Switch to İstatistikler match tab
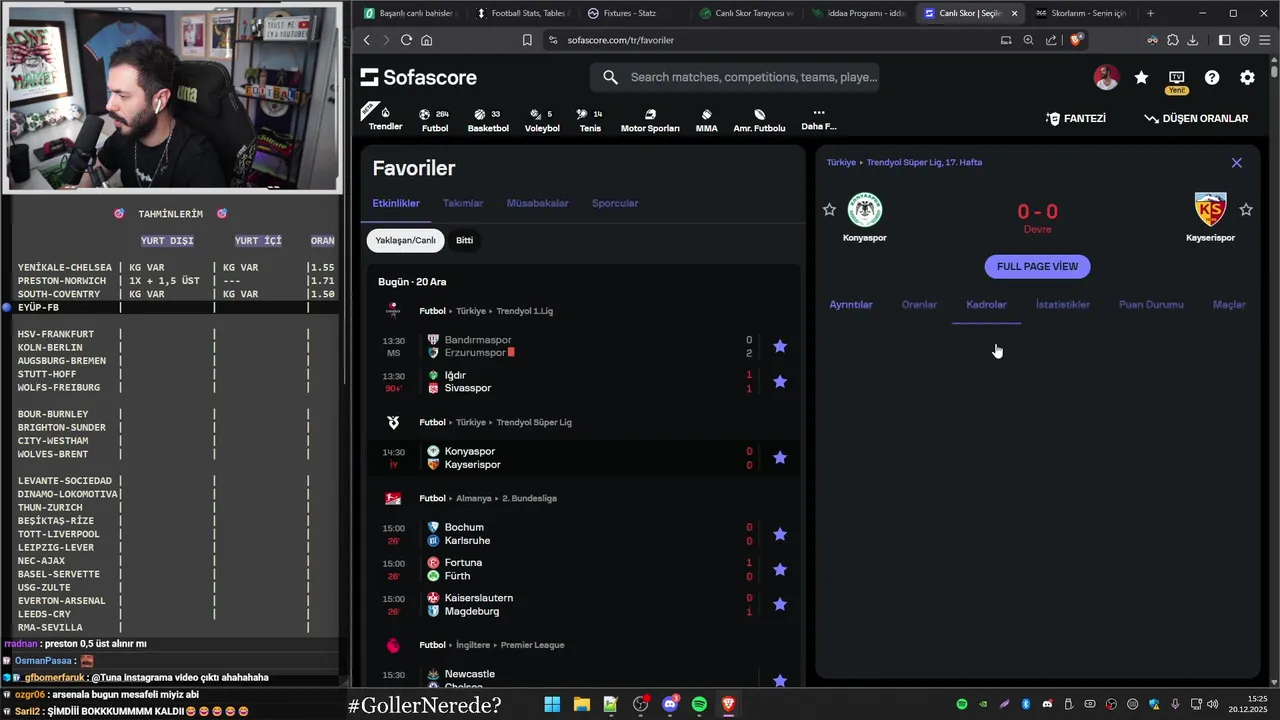 click(1063, 304)
